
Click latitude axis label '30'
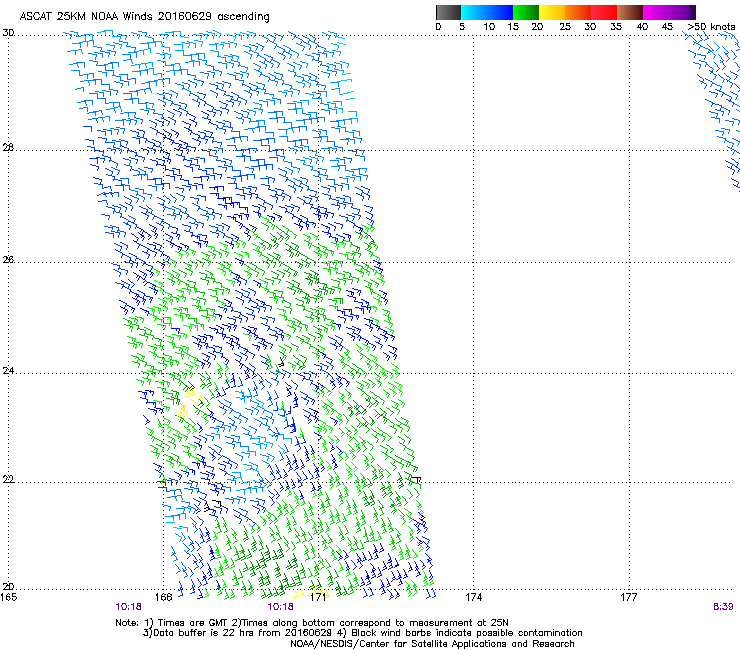(x=8, y=33)
